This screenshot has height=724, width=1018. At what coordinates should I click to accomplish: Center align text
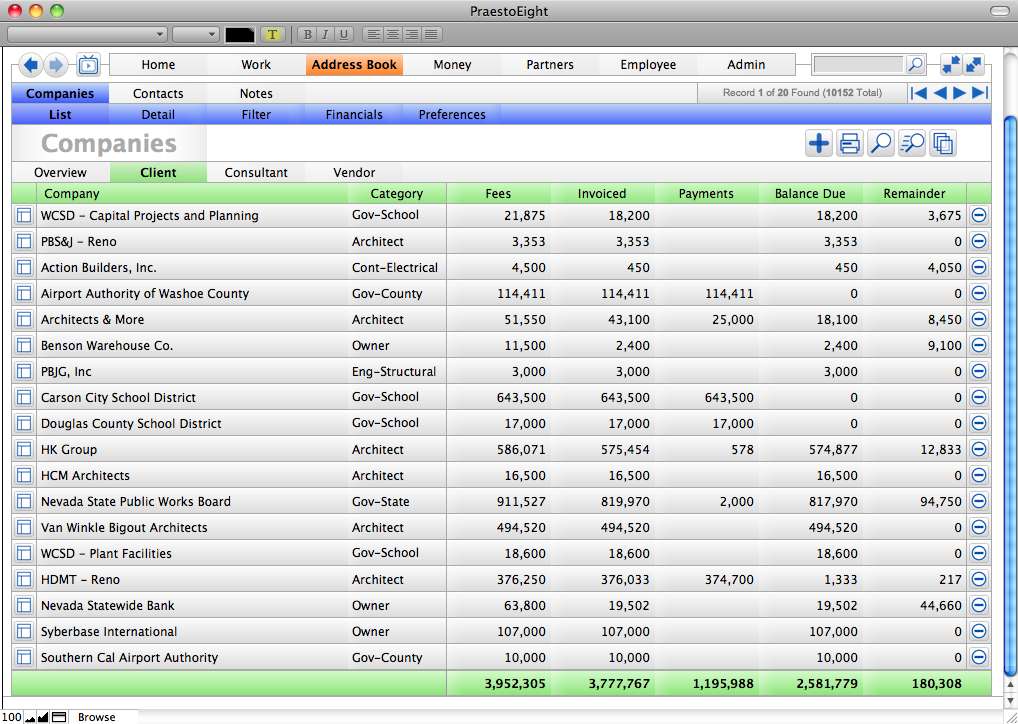[x=393, y=34]
